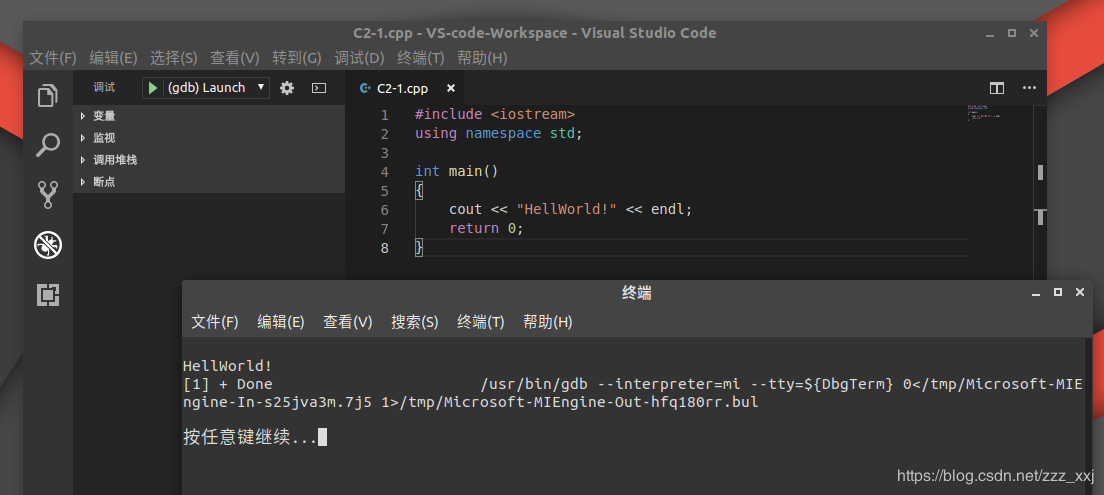
Task: Click line number 1 in the gutter
Action: click(x=384, y=115)
